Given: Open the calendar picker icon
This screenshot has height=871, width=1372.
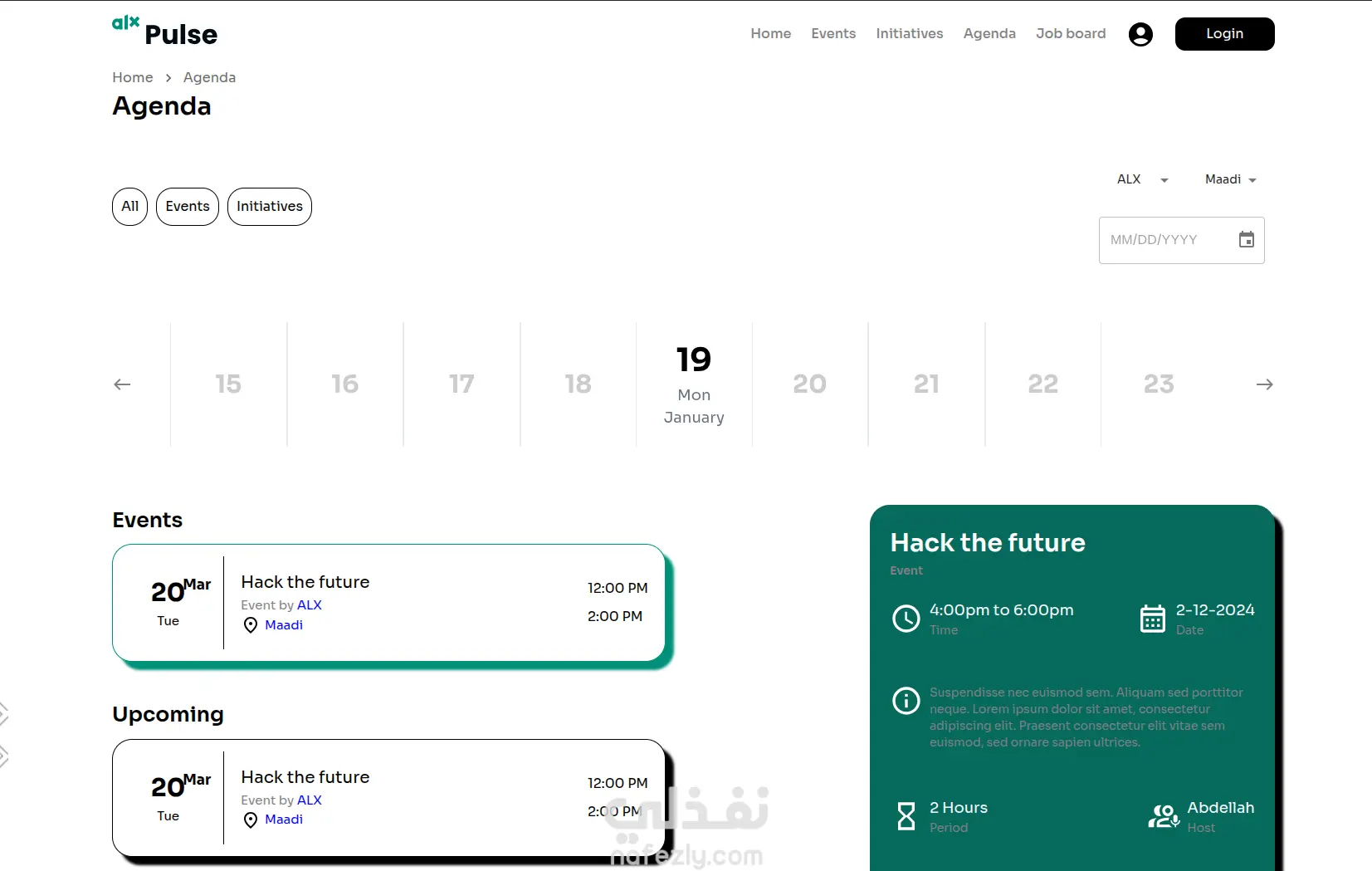Looking at the screenshot, I should (x=1246, y=240).
